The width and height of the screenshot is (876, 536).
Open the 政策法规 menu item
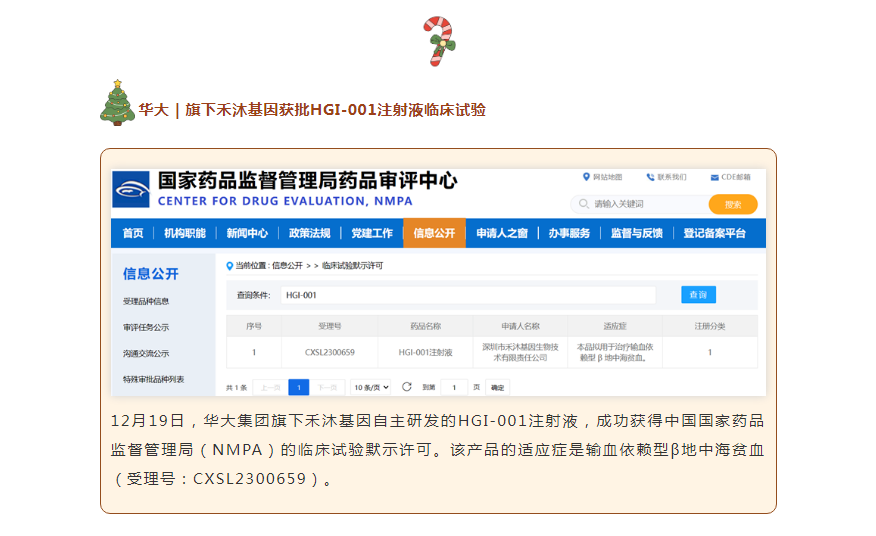[310, 233]
